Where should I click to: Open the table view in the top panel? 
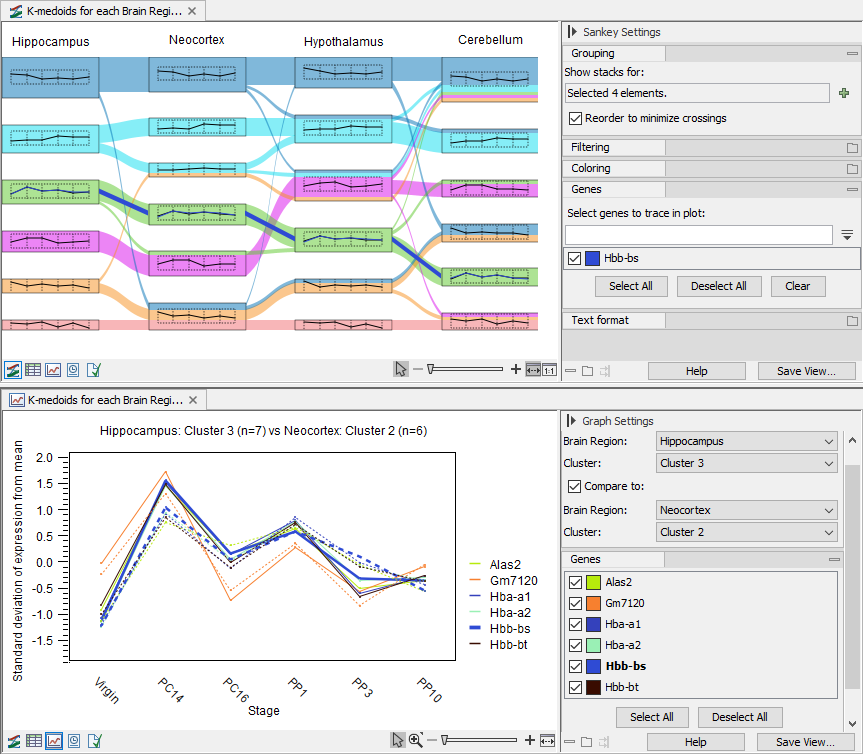pos(32,369)
